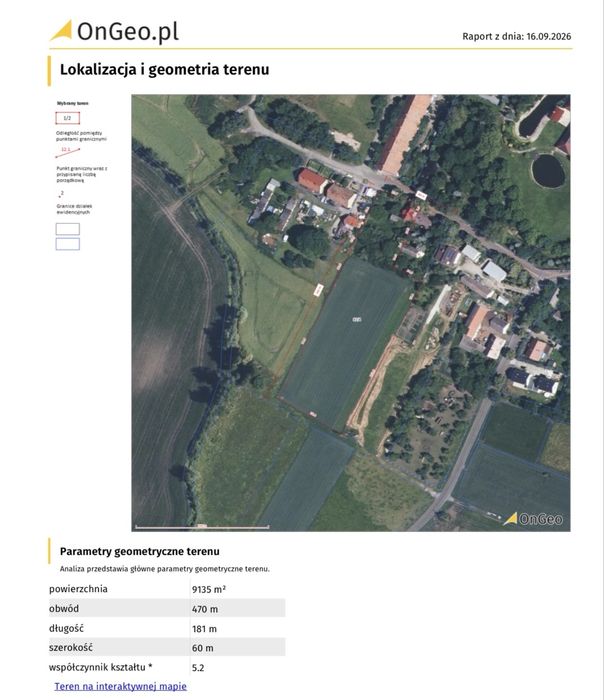Screen dimensions: 604x700
Task: Click the "Lokalizacja i geometria terenu" heading
Action: tap(164, 70)
